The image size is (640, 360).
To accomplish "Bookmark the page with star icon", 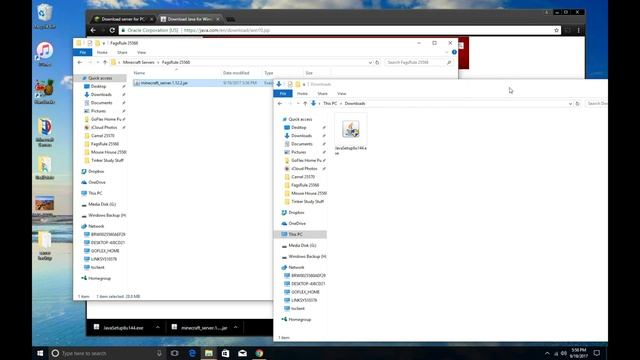I will [556, 30].
